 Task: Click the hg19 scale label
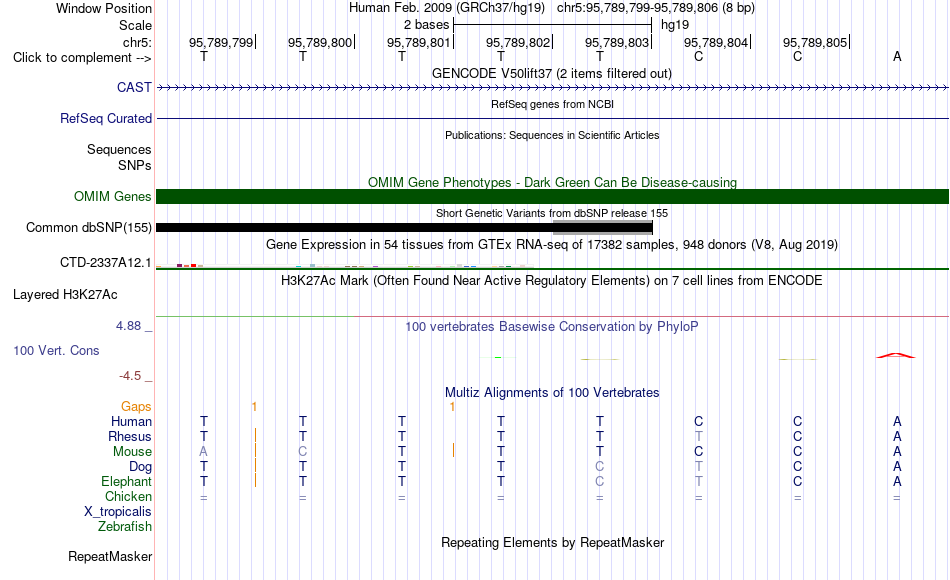pyautogui.click(x=675, y=25)
